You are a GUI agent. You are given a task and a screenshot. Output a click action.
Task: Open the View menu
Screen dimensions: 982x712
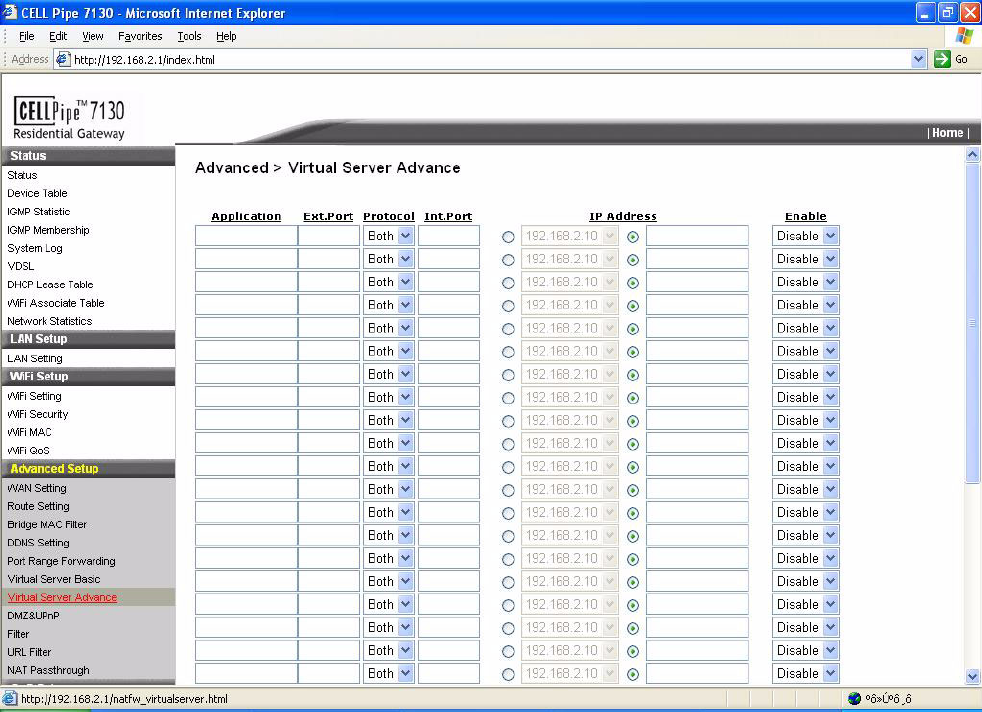click(93, 36)
